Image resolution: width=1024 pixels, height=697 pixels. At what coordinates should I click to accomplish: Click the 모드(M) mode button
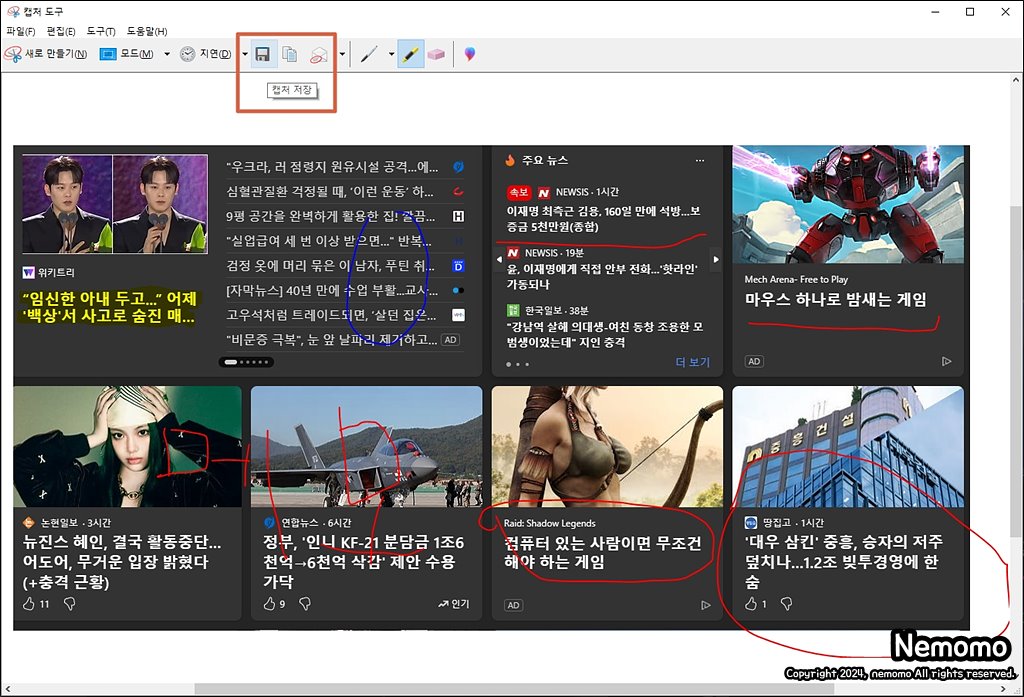tap(127, 54)
